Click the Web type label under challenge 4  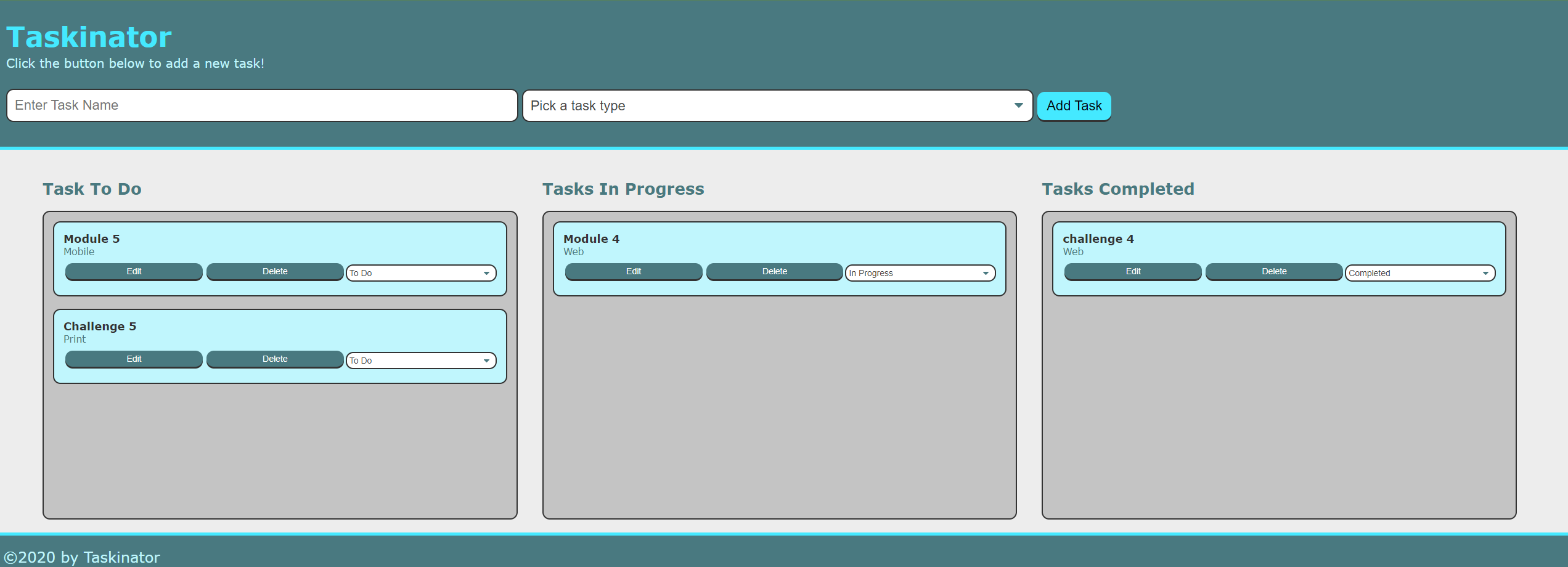[1073, 251]
